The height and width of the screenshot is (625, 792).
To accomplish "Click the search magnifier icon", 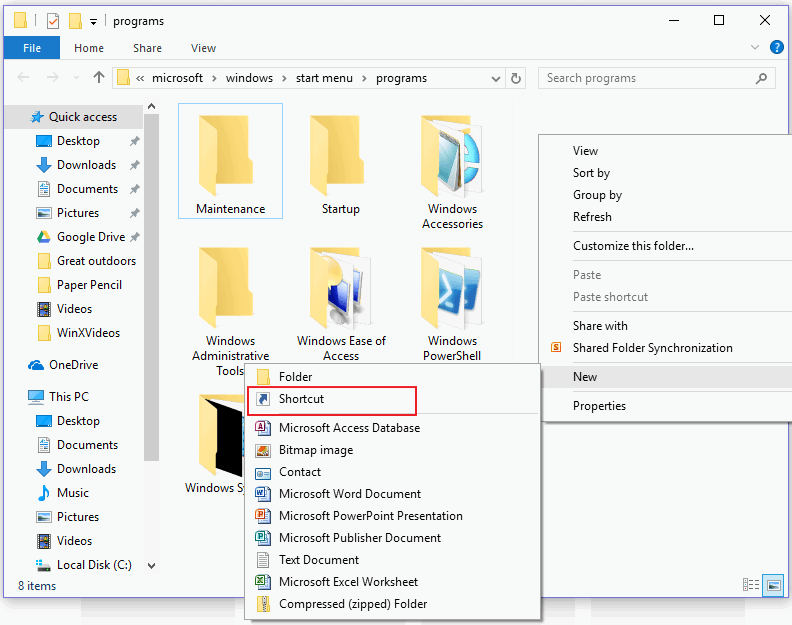I will pos(761,78).
